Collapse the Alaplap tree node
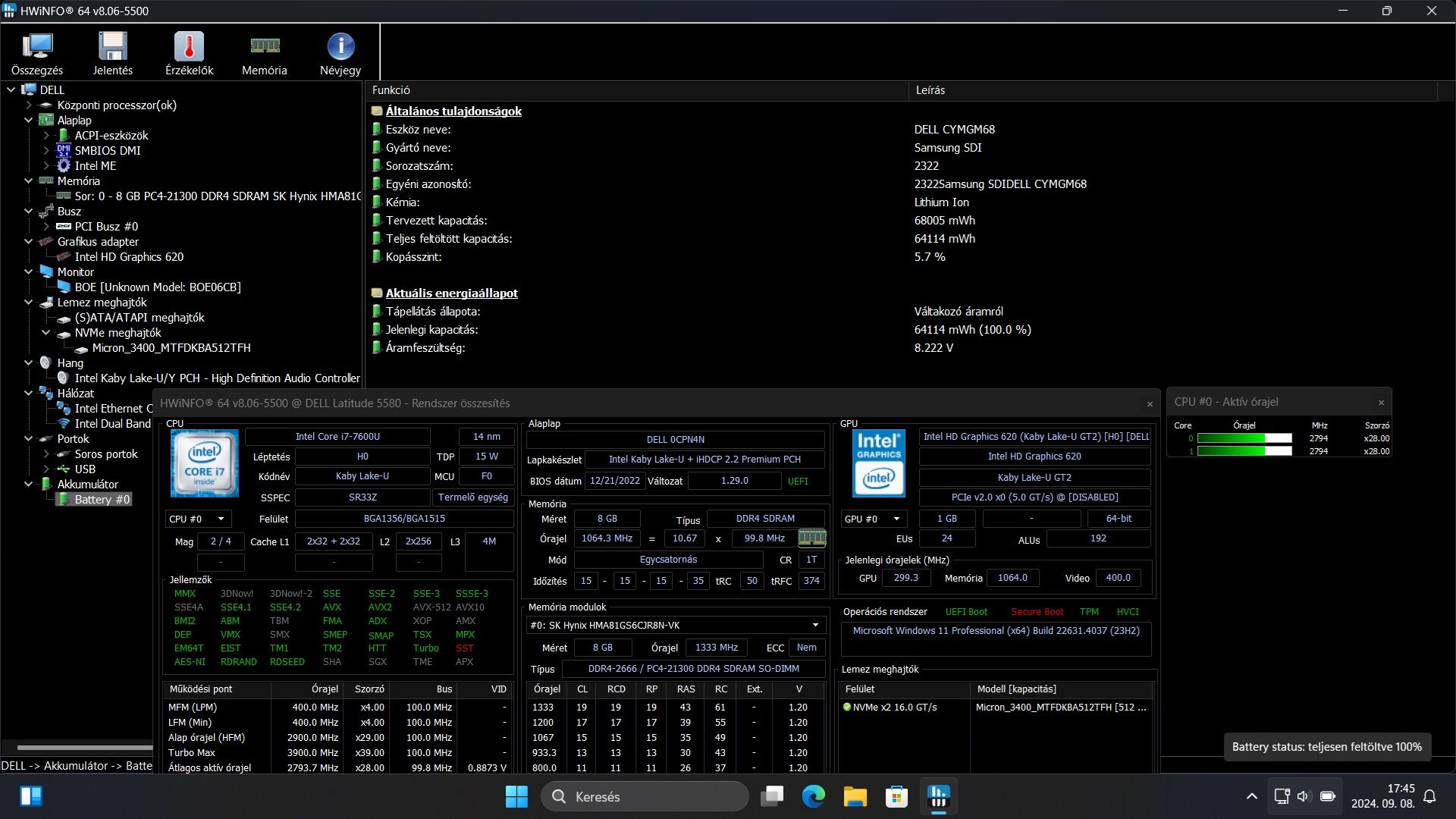 (29, 121)
